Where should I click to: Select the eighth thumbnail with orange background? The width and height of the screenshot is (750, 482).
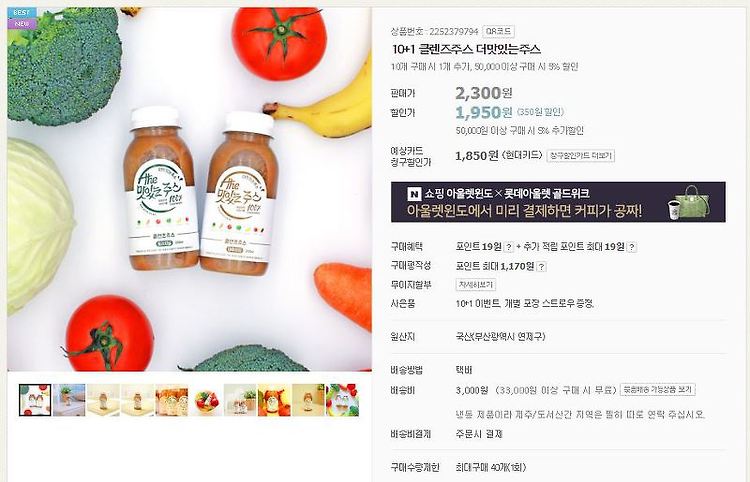pos(274,400)
